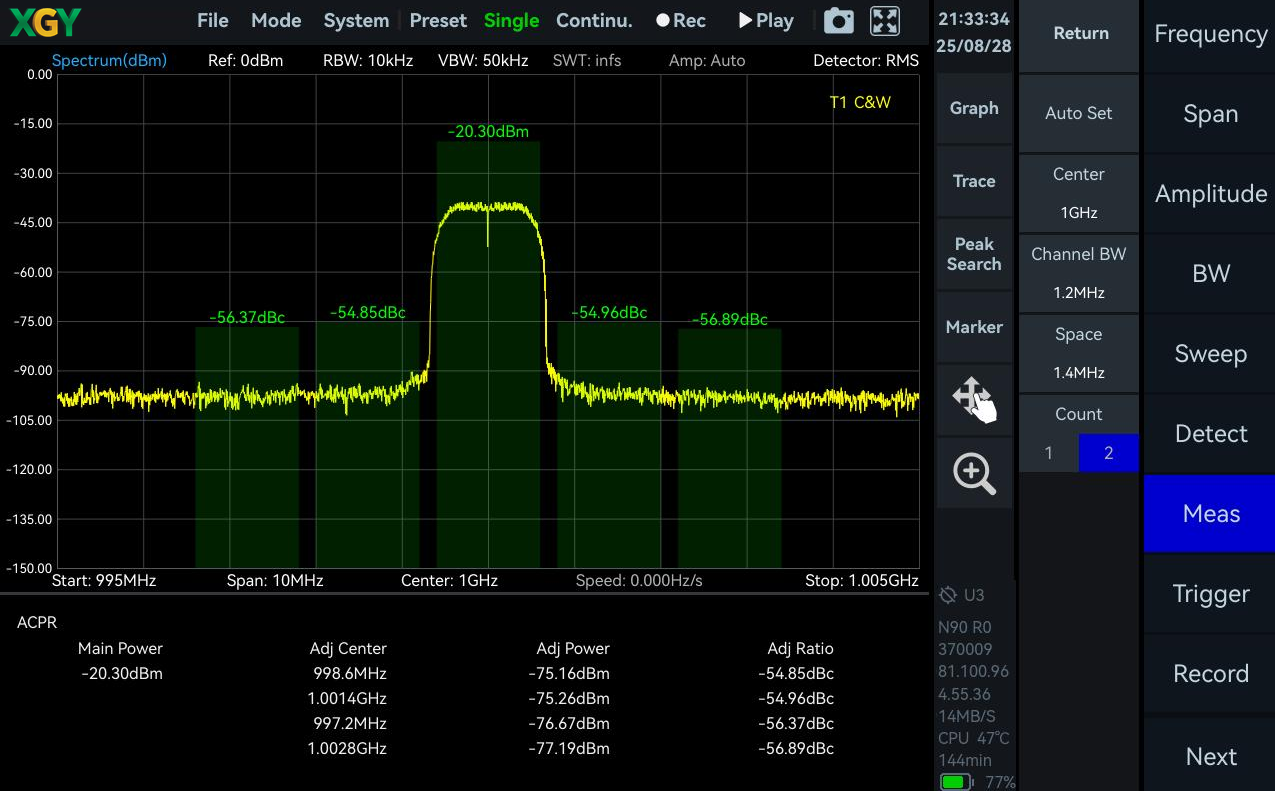Start recording with the Rec button
Image resolution: width=1275 pixels, height=791 pixels.
point(681,20)
